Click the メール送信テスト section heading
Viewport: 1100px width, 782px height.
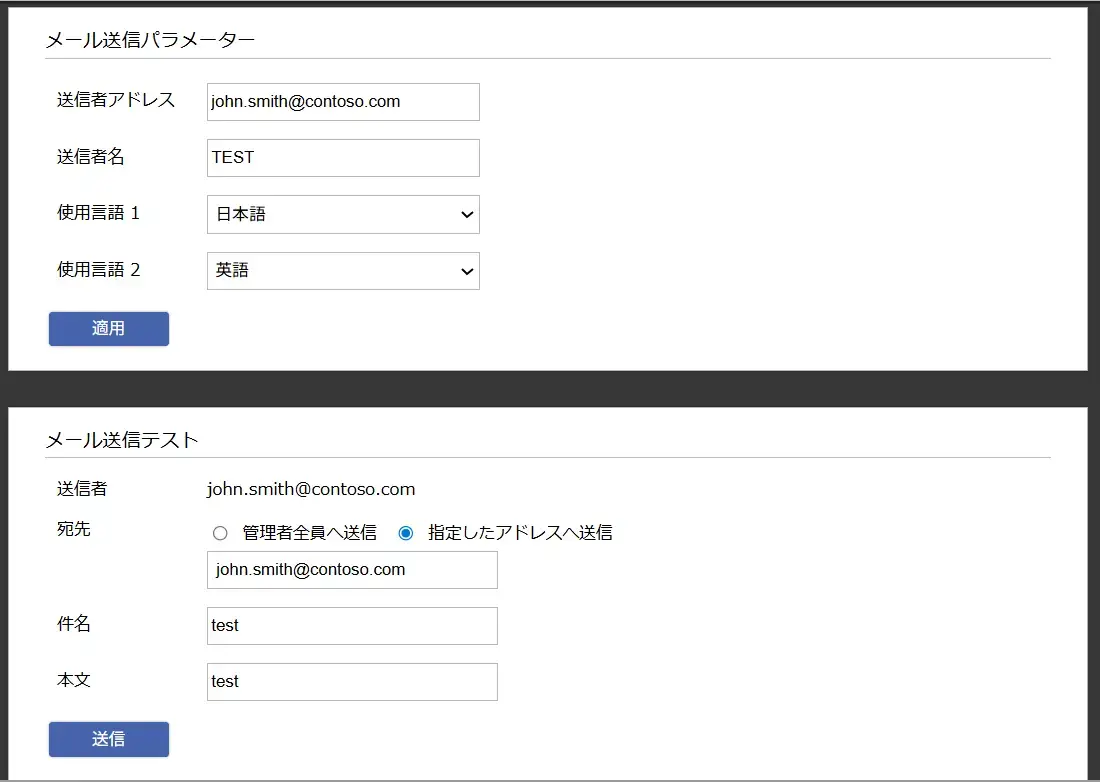pyautogui.click(x=122, y=440)
